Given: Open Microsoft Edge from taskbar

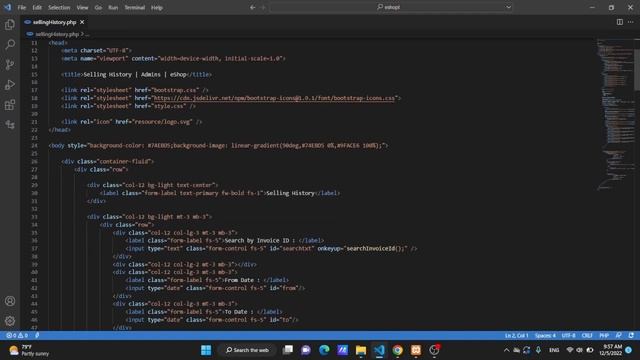Looking at the screenshot, I should 324,350.
